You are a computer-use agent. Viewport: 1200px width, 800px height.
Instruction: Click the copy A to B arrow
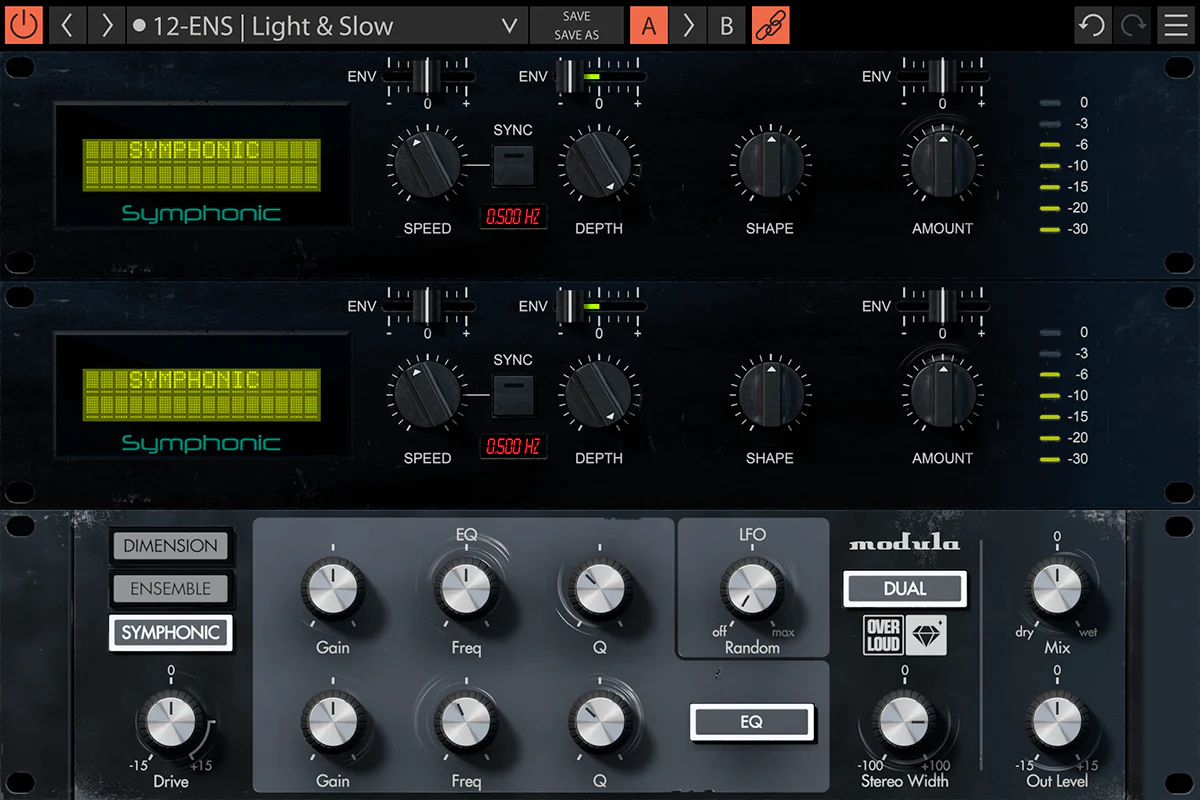click(x=688, y=25)
